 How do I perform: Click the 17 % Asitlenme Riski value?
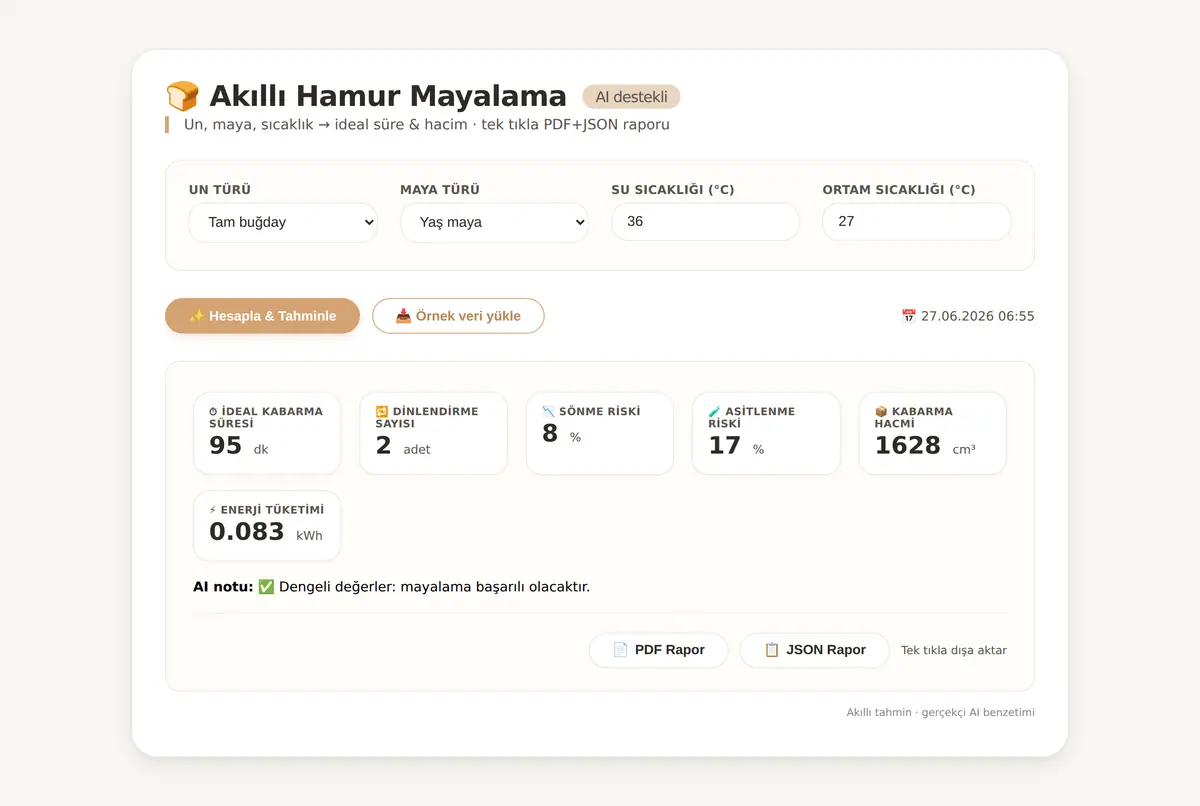pyautogui.click(x=736, y=446)
